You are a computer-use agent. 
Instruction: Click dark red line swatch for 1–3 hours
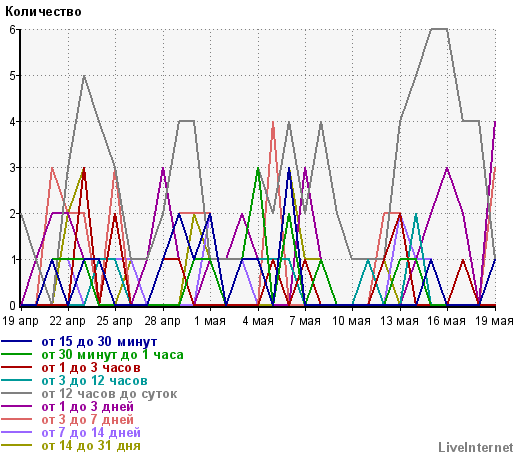[16, 367]
